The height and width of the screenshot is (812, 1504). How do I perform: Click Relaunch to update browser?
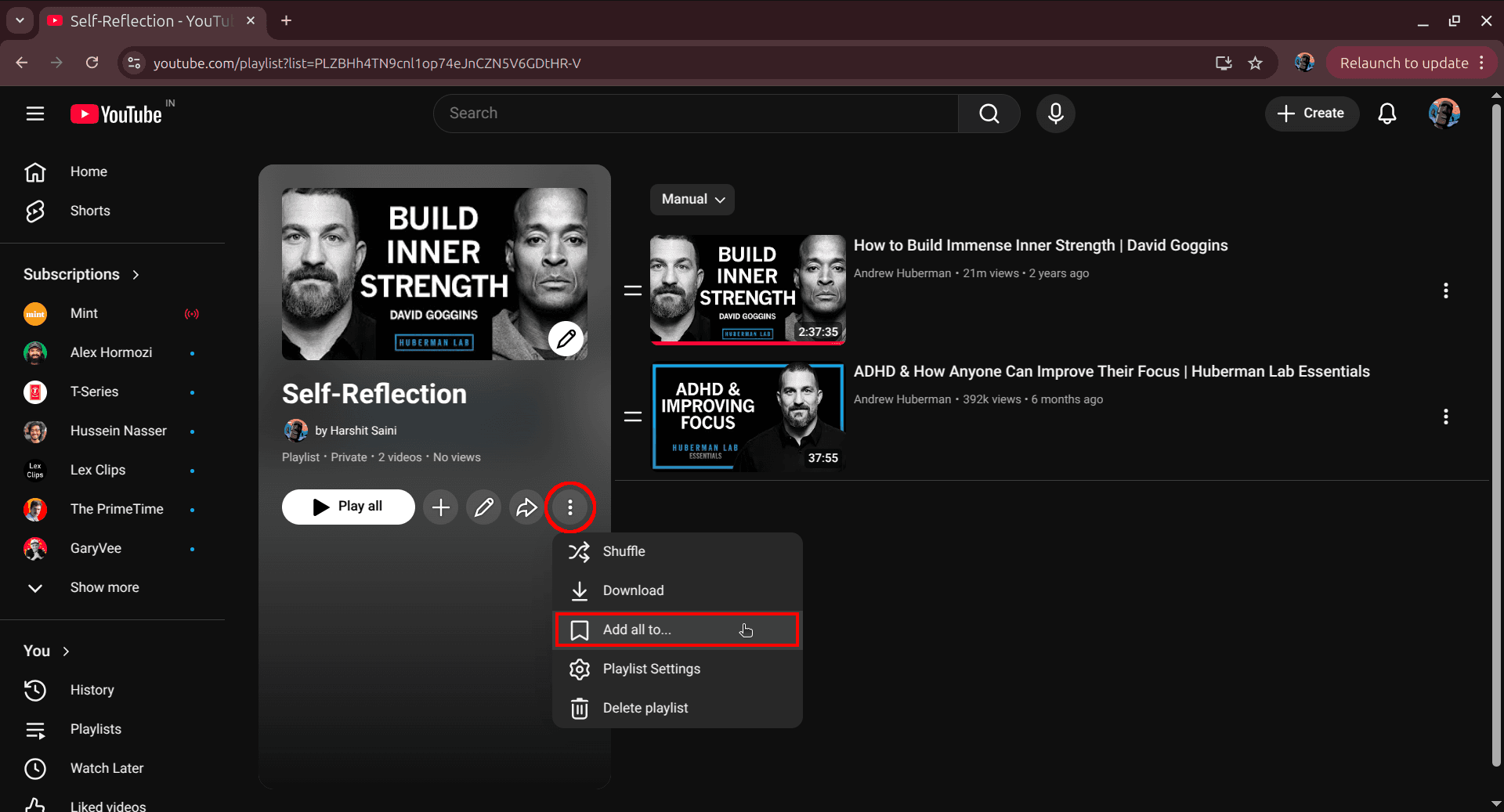click(x=1403, y=63)
